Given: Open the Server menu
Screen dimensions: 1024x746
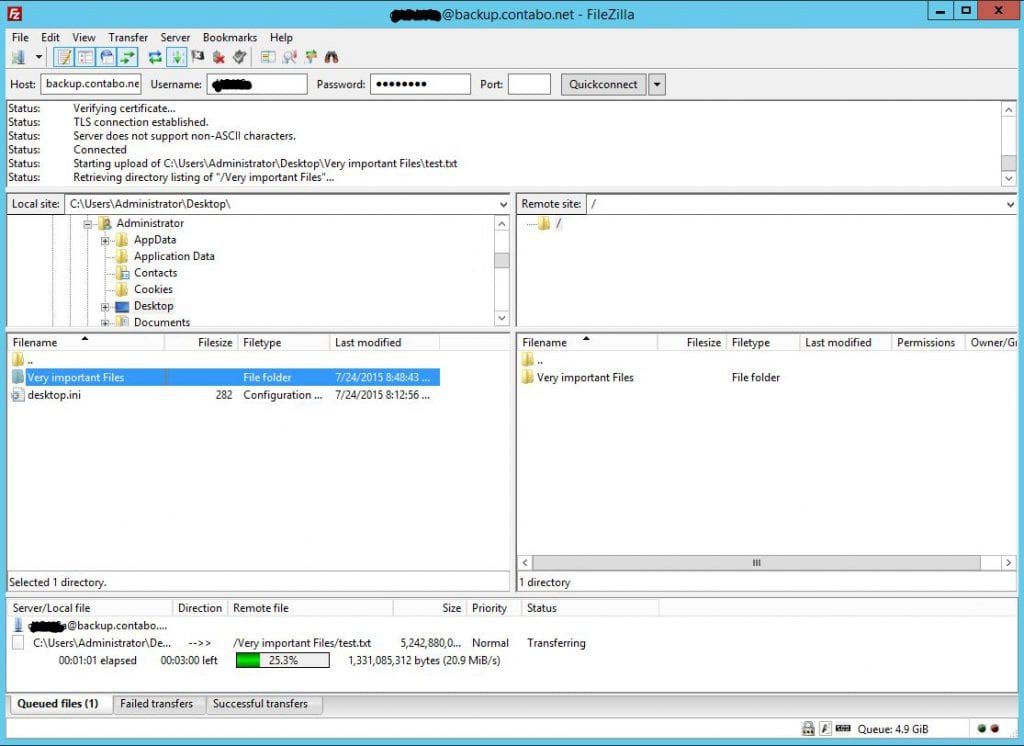Looking at the screenshot, I should point(175,37).
